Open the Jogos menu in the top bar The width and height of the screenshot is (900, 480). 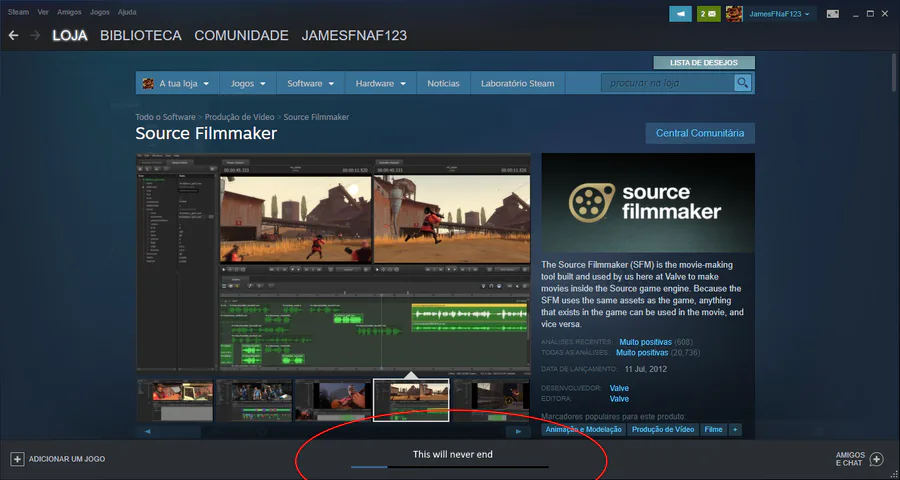100,12
